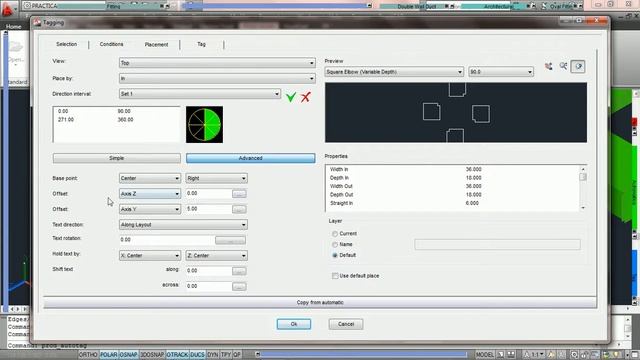Click the Properties list vertical scrollbar
The height and width of the screenshot is (360, 640).
583,188
